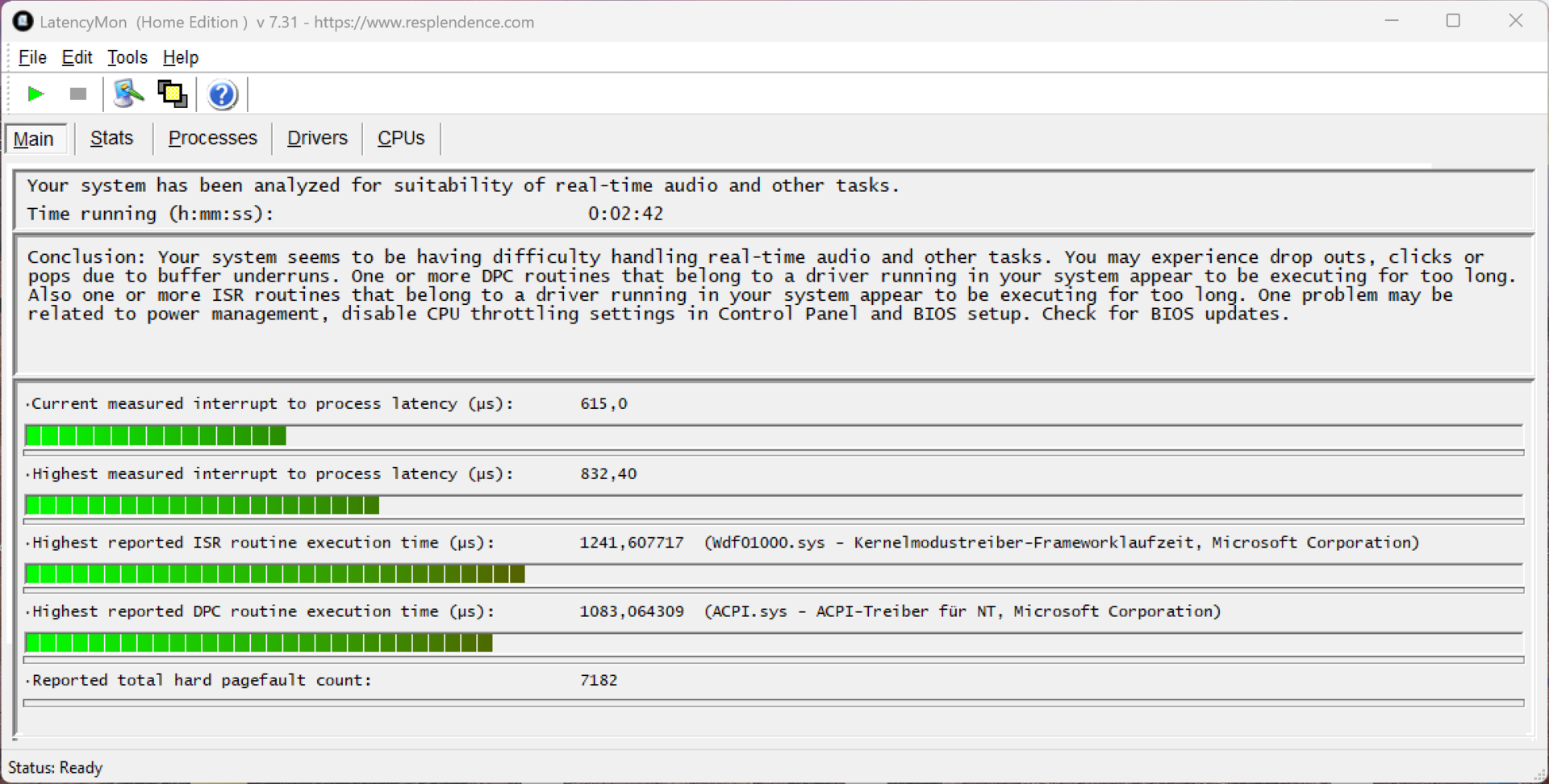
Task: Open the Help menu
Action: click(x=181, y=57)
